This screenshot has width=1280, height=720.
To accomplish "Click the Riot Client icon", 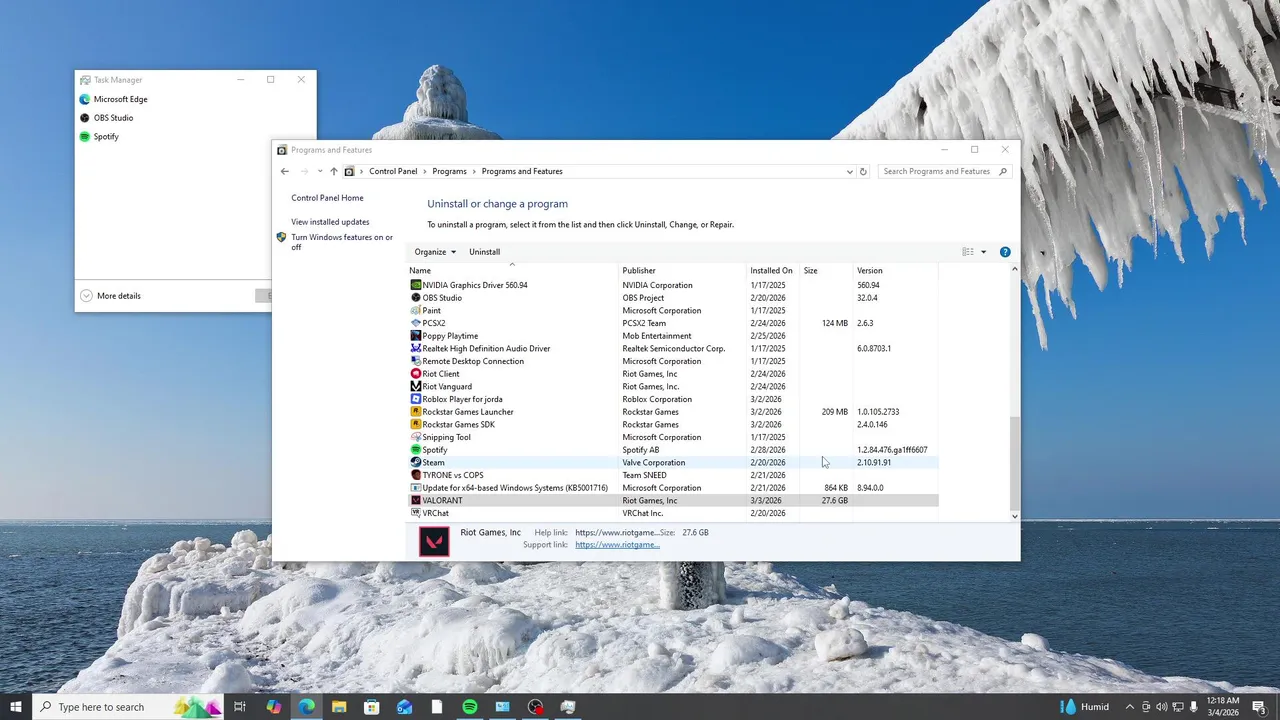I will (416, 374).
